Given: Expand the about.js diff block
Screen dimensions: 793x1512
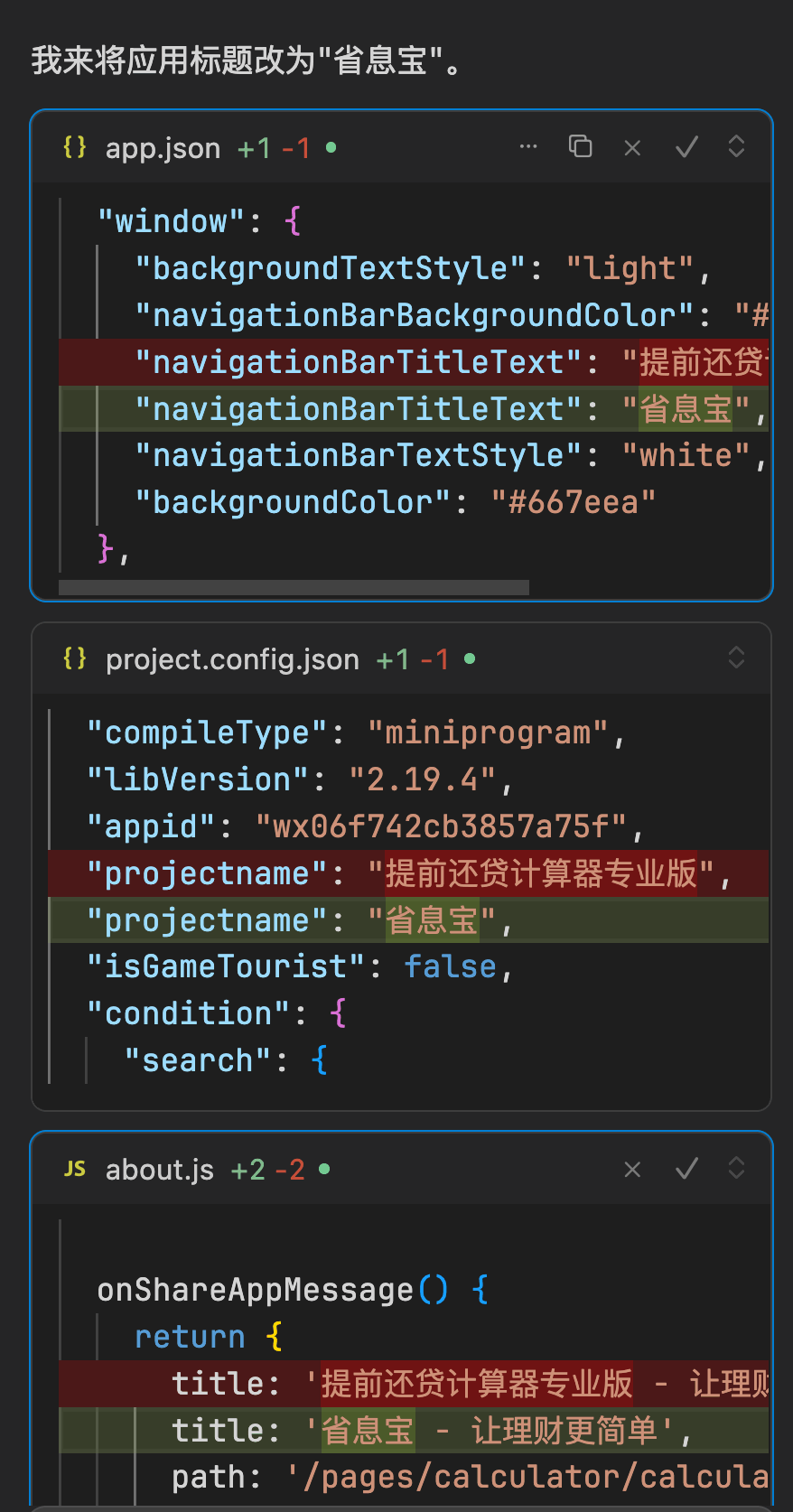Looking at the screenshot, I should 736,1168.
